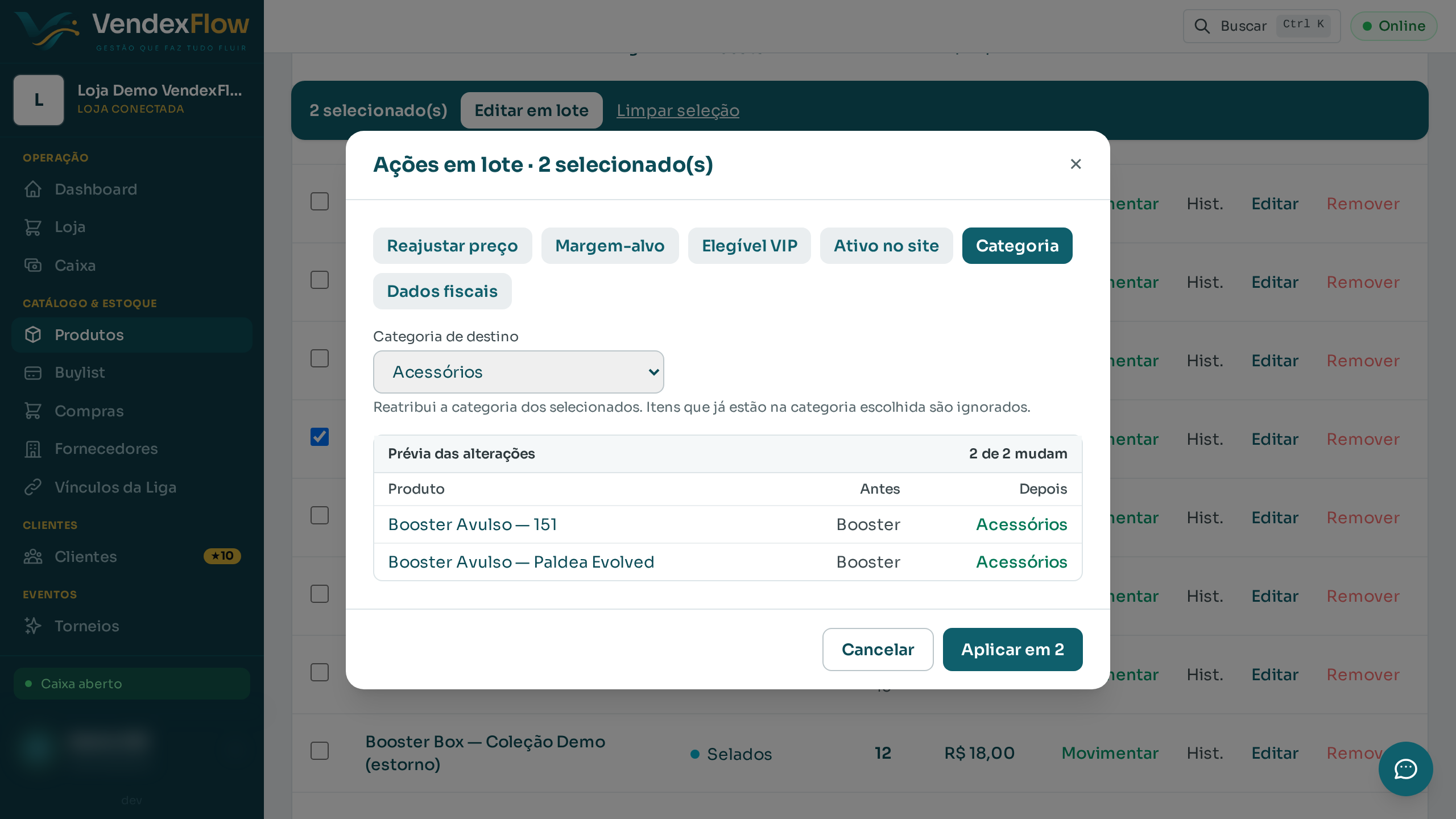The width and height of the screenshot is (1456, 819).
Task: Click Hist. in the first product row
Action: 1205,204
